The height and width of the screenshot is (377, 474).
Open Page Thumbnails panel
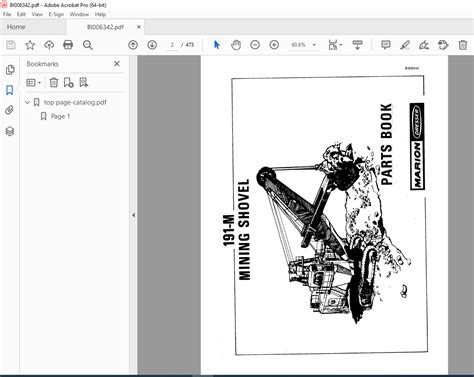point(10,70)
